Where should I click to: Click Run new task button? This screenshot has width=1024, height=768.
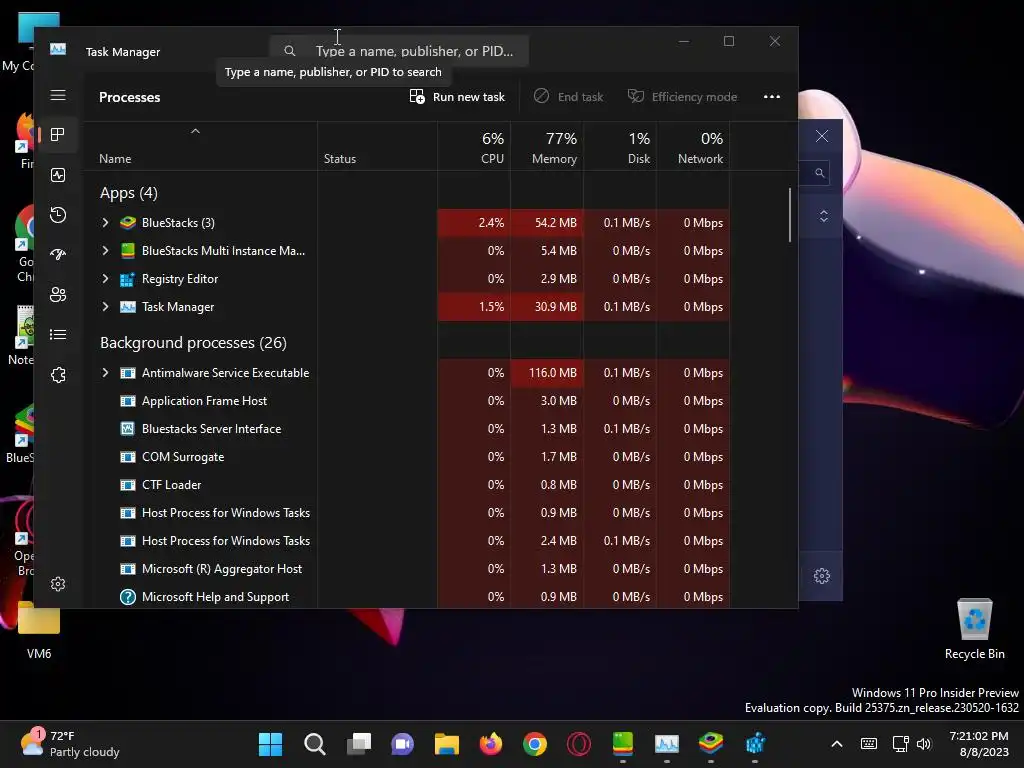pyautogui.click(x=457, y=97)
